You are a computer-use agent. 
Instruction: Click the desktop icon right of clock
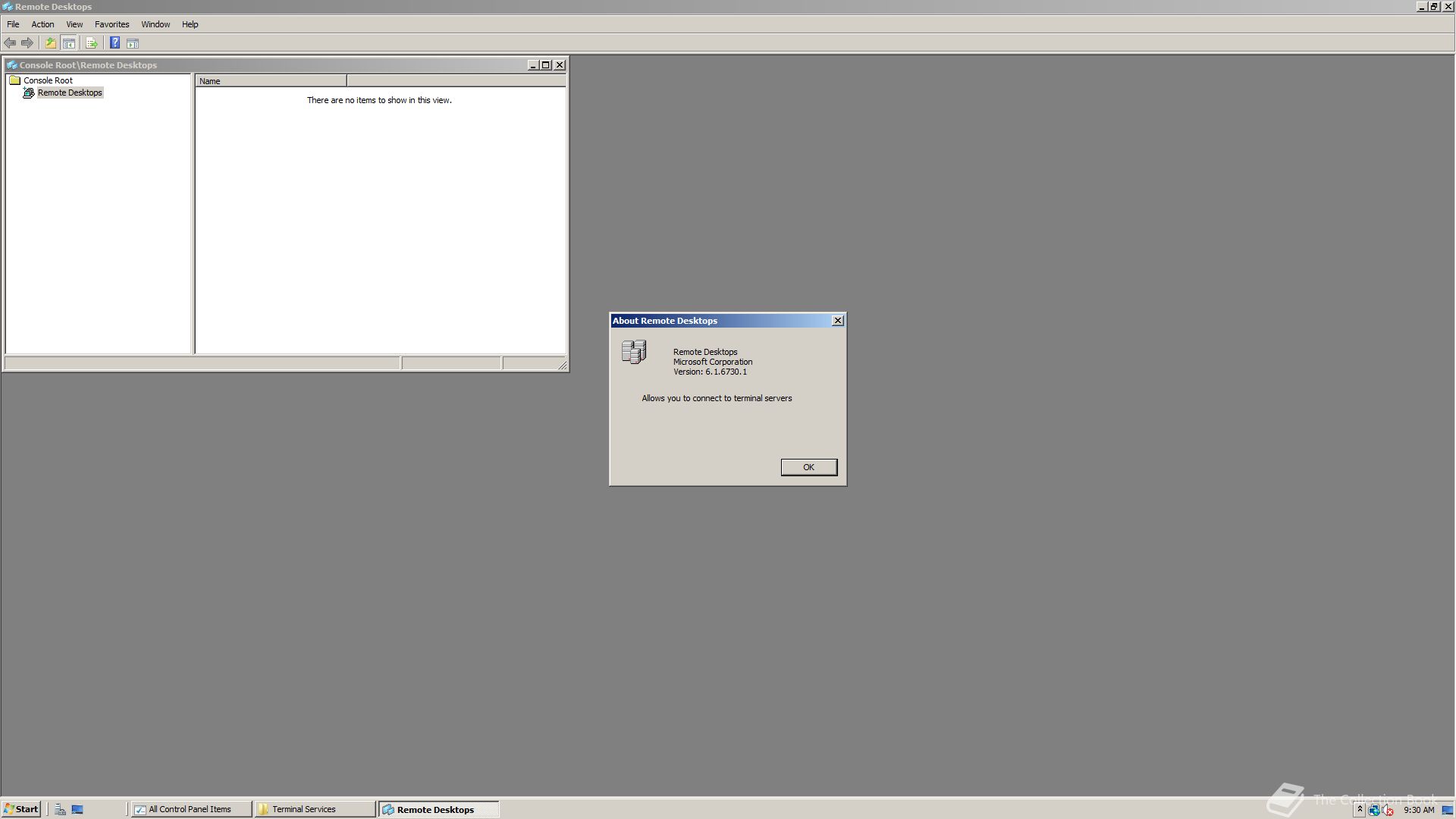(x=1447, y=810)
